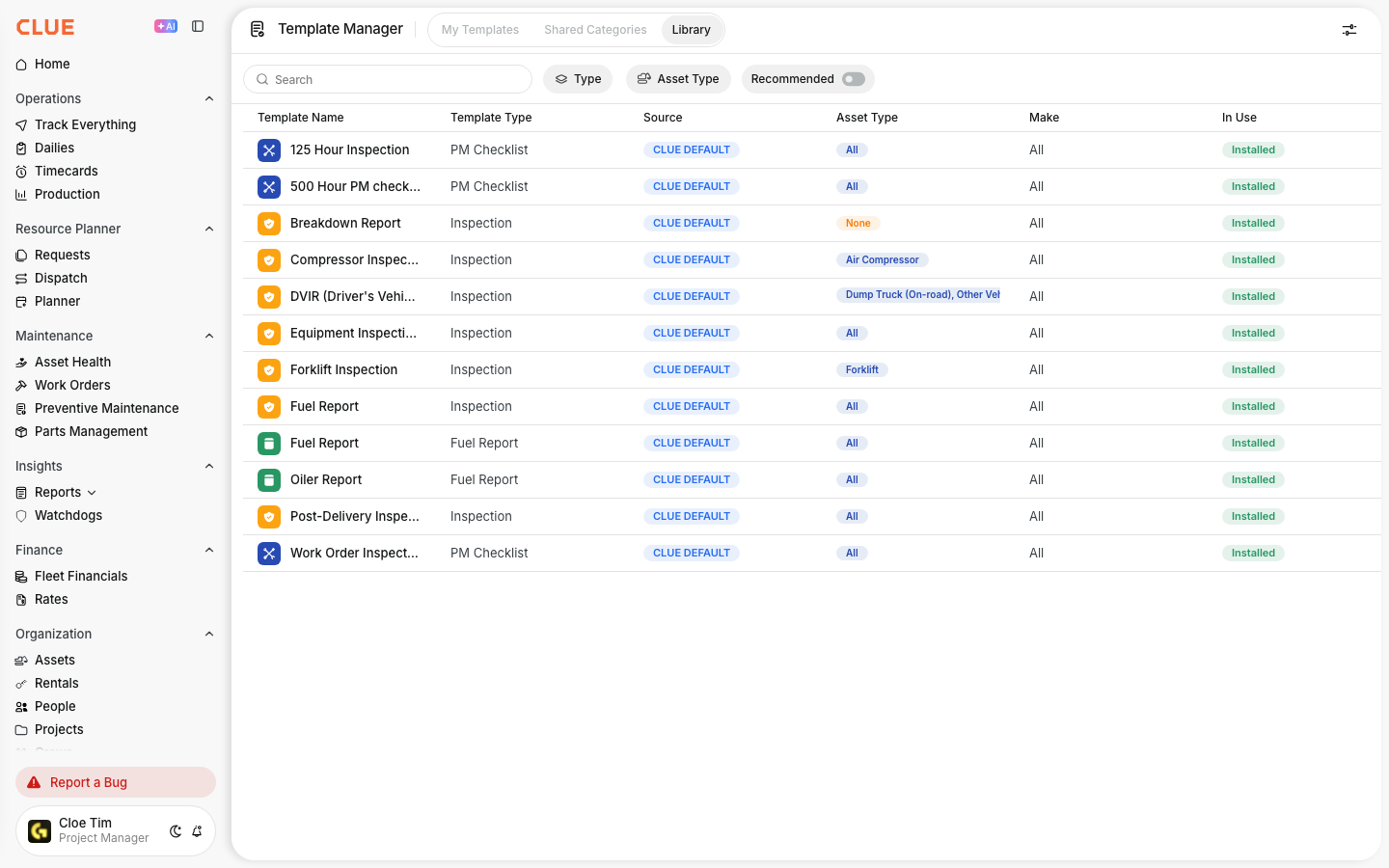1389x868 pixels.
Task: Collapse the Finance section
Action: pyautogui.click(x=209, y=550)
